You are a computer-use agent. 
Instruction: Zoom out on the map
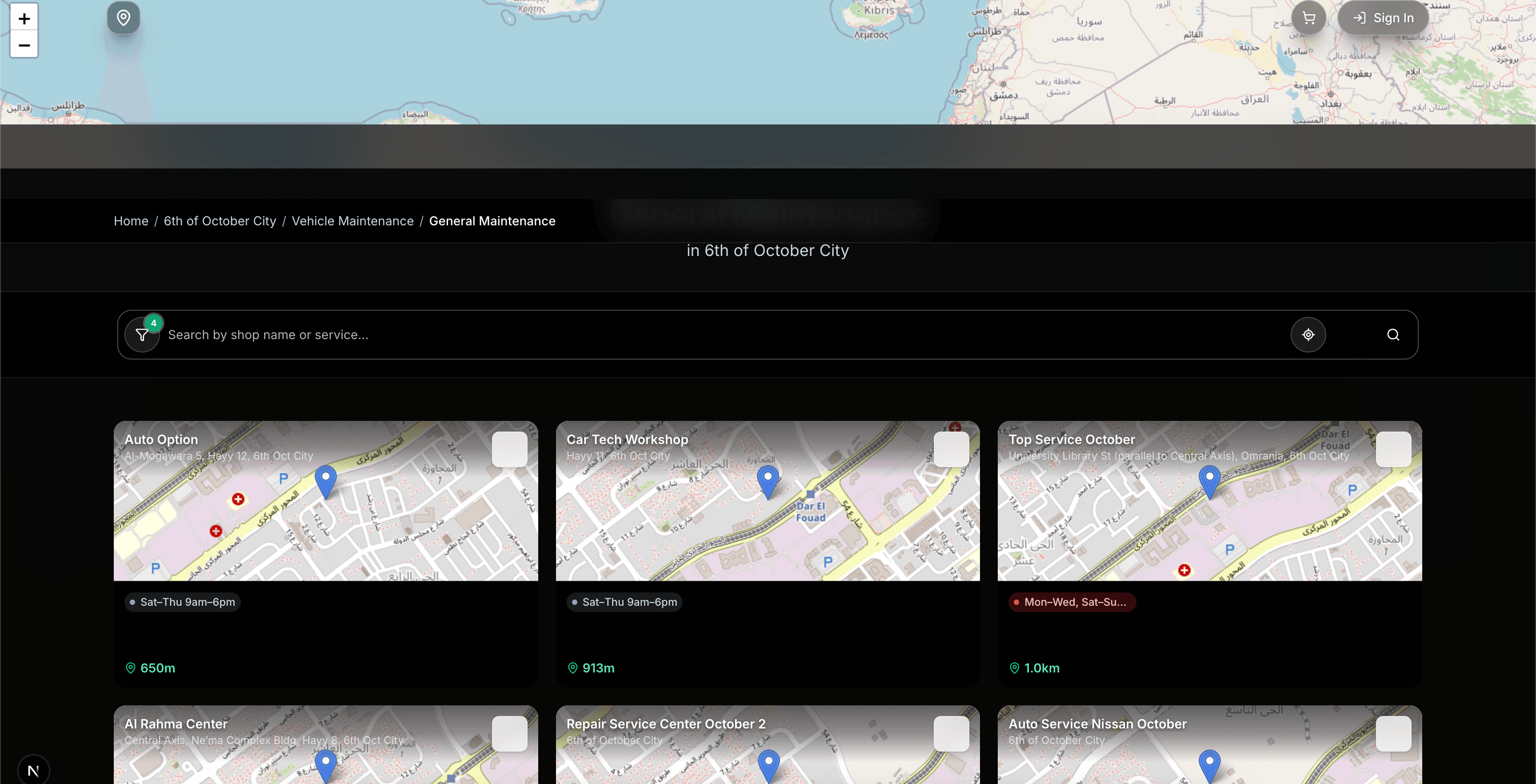point(24,45)
